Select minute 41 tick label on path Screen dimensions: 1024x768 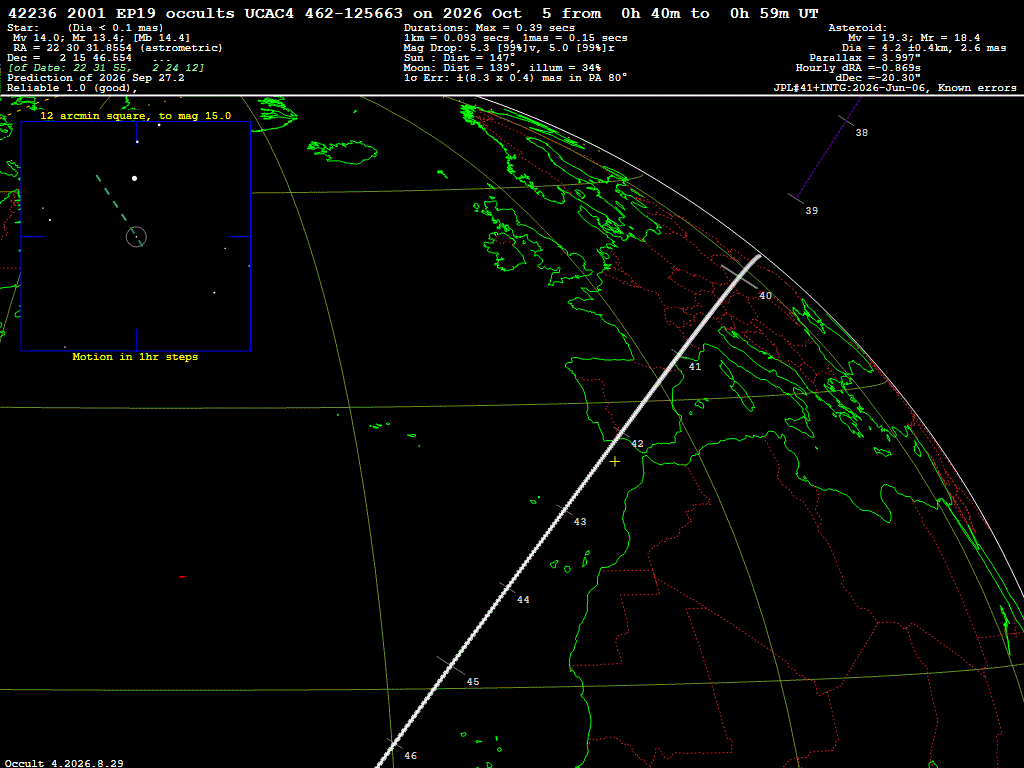(x=695, y=367)
